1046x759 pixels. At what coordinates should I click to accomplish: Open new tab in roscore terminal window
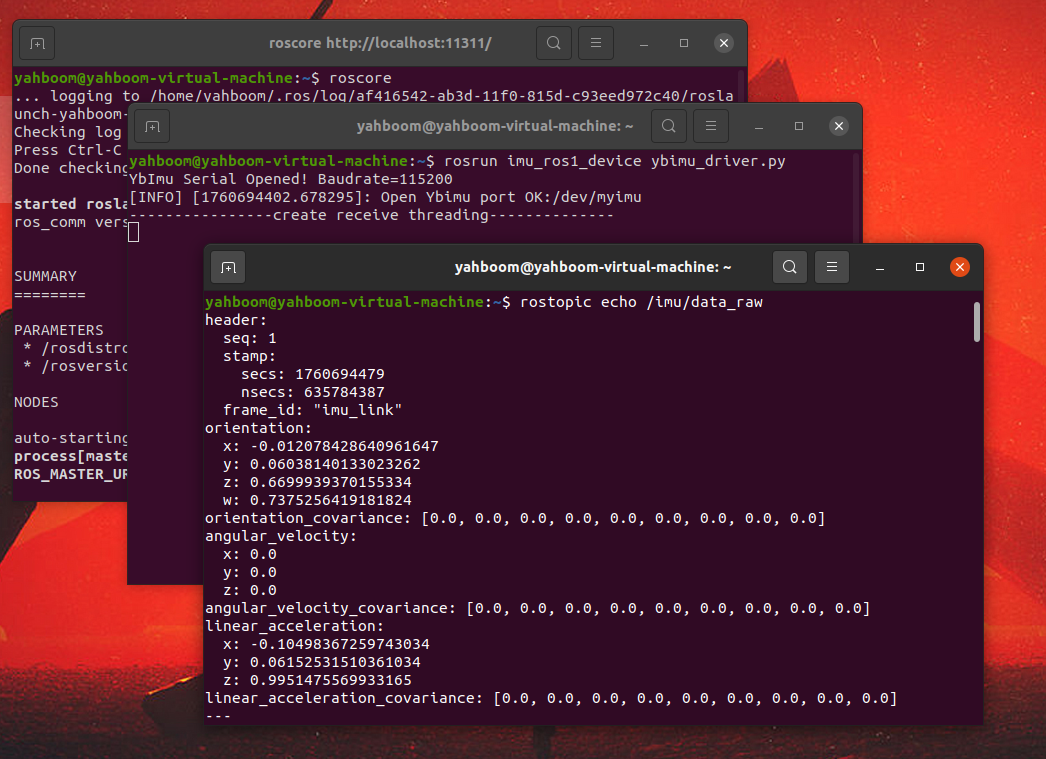coord(37,43)
